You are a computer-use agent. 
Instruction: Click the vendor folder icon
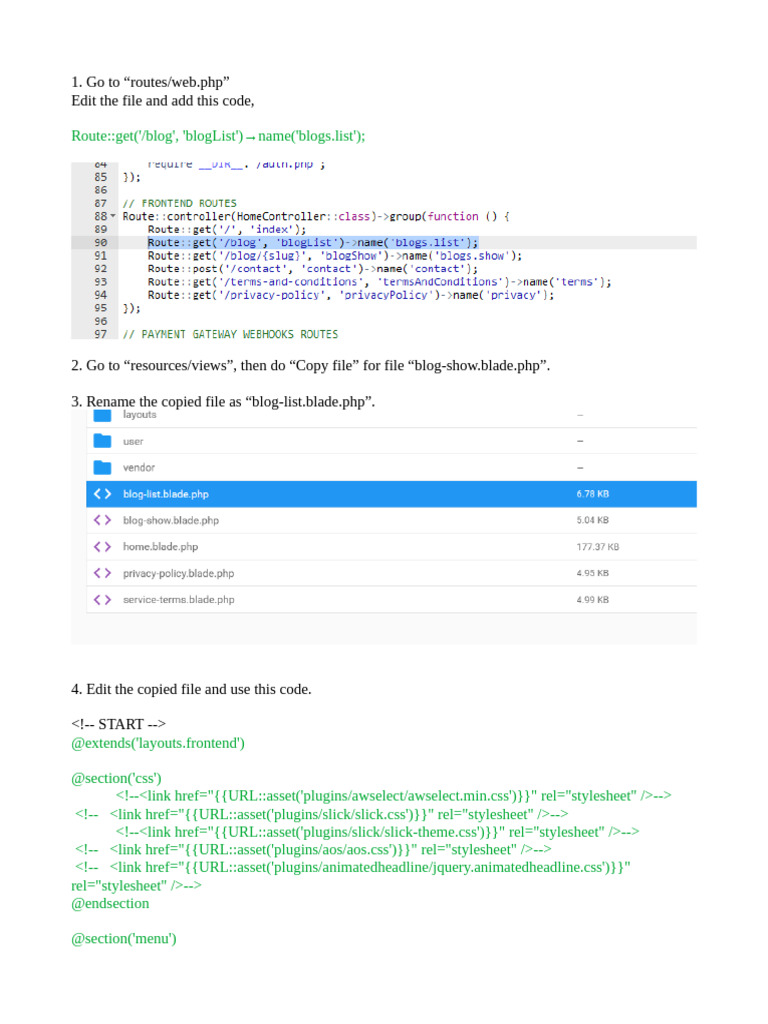[103, 468]
